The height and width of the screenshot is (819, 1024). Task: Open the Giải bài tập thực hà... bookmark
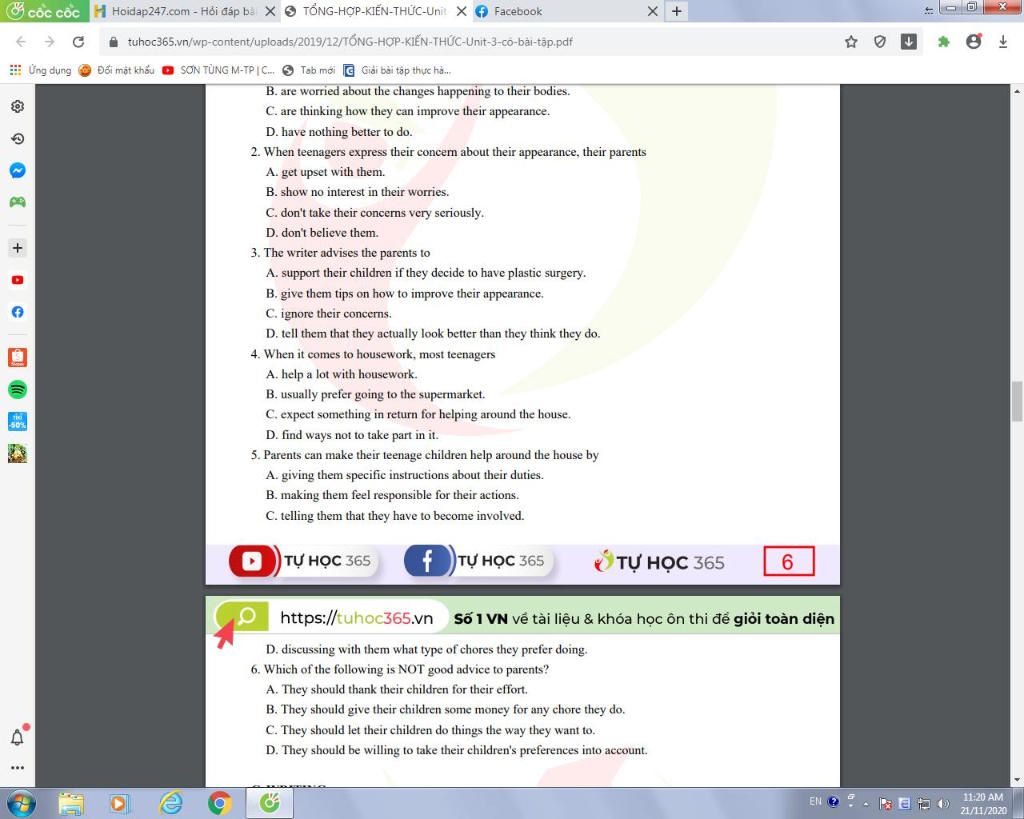(x=397, y=70)
